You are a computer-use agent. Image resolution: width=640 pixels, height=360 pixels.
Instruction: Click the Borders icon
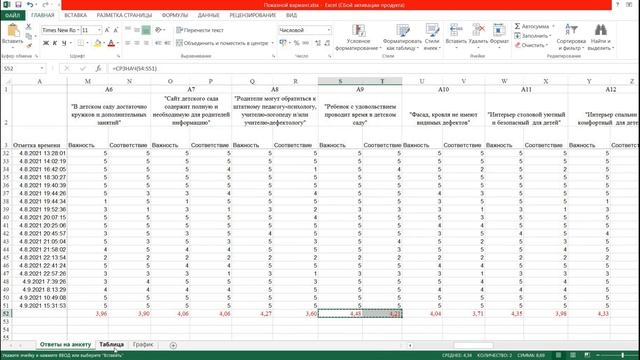tap(80, 43)
